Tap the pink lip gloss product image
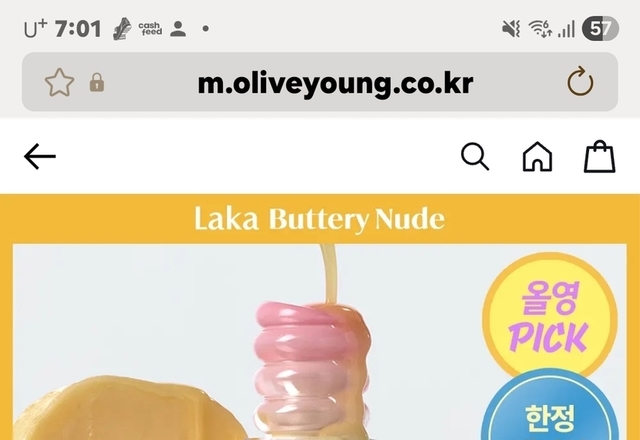640x440 pixels. click(x=312, y=369)
